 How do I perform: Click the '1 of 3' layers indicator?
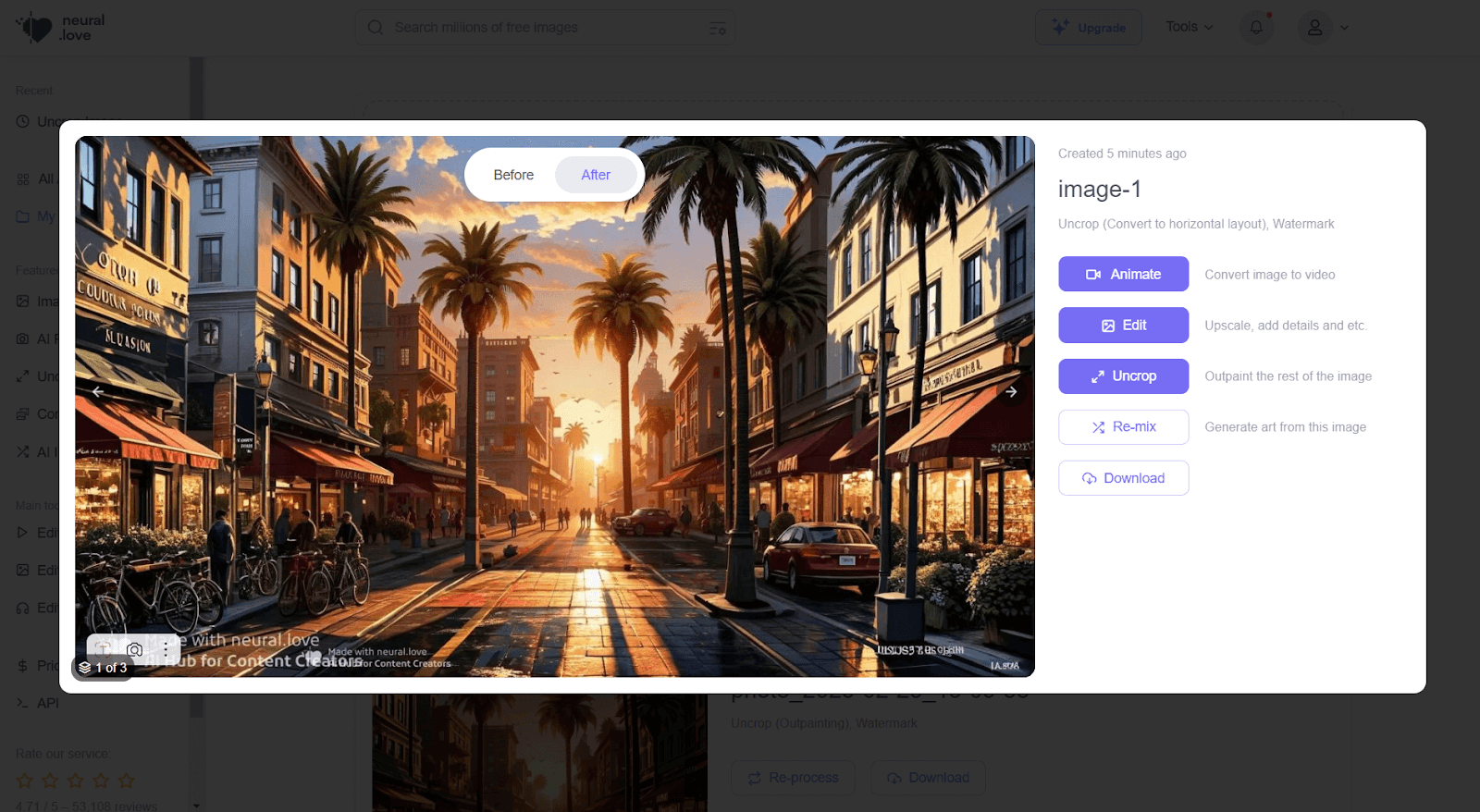click(103, 668)
